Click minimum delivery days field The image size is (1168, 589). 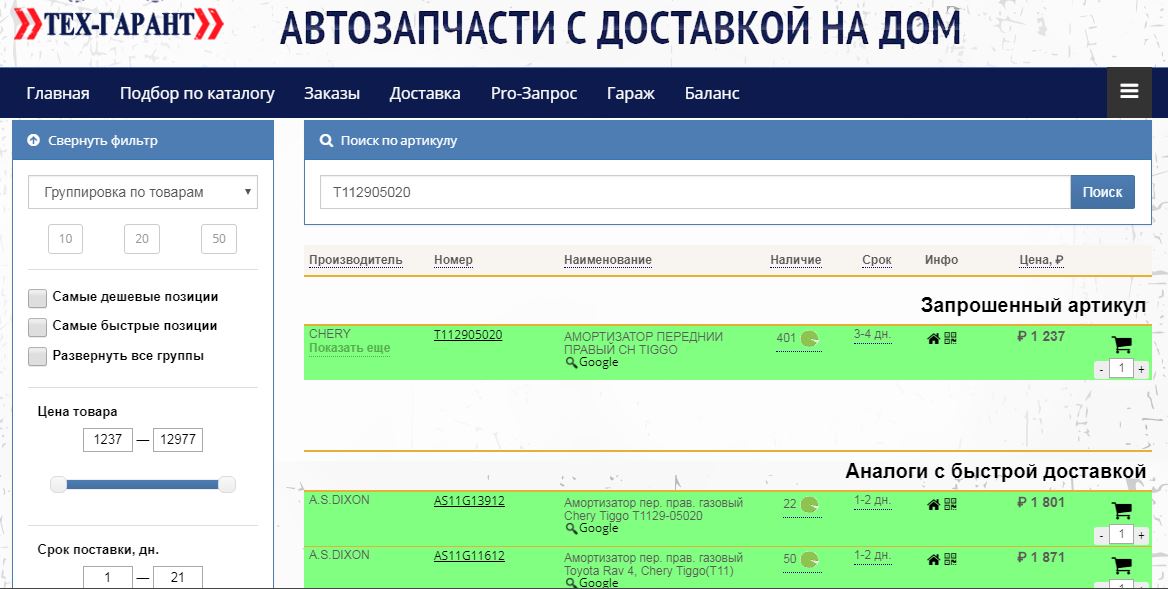(108, 577)
